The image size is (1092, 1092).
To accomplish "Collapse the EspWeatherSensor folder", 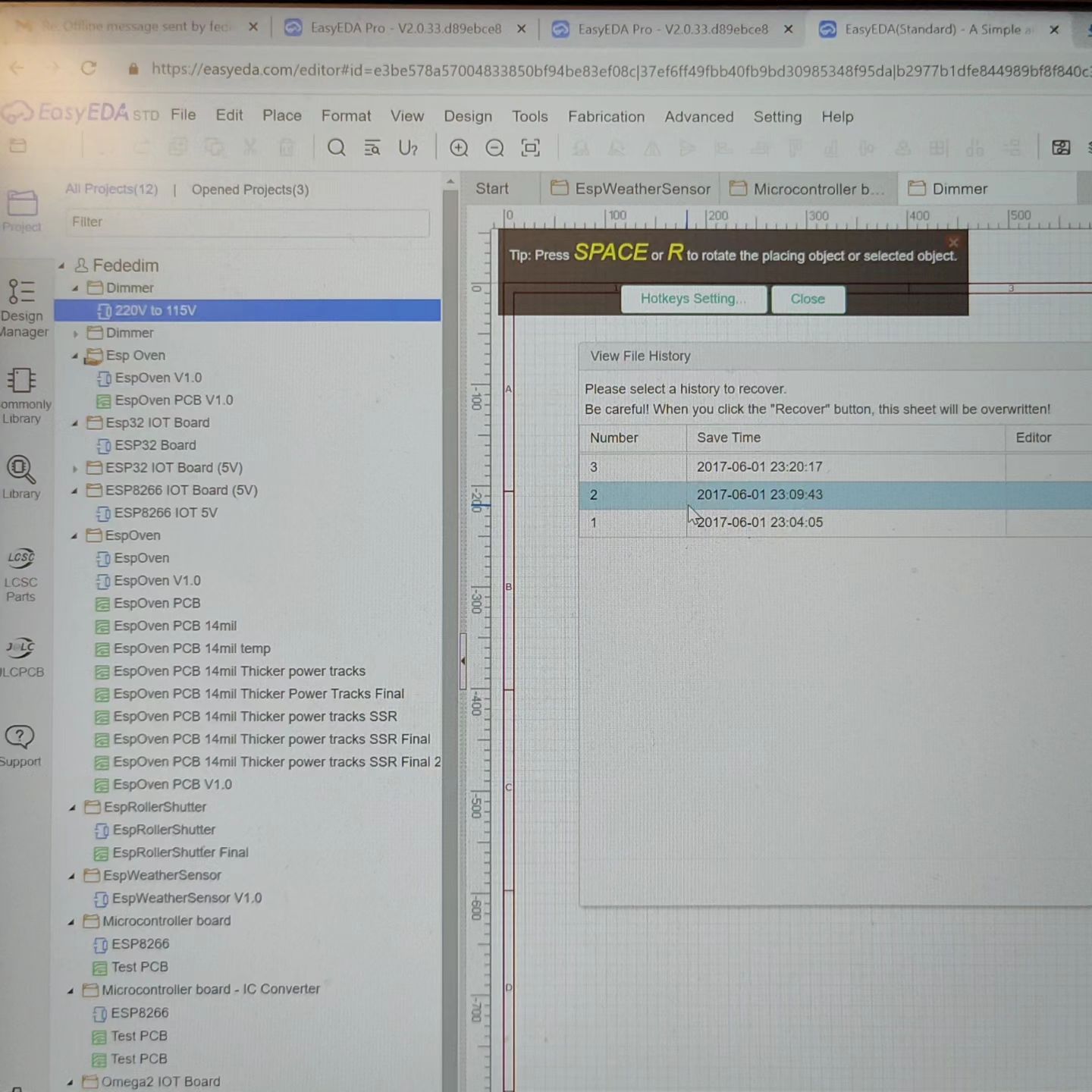I will point(71,876).
